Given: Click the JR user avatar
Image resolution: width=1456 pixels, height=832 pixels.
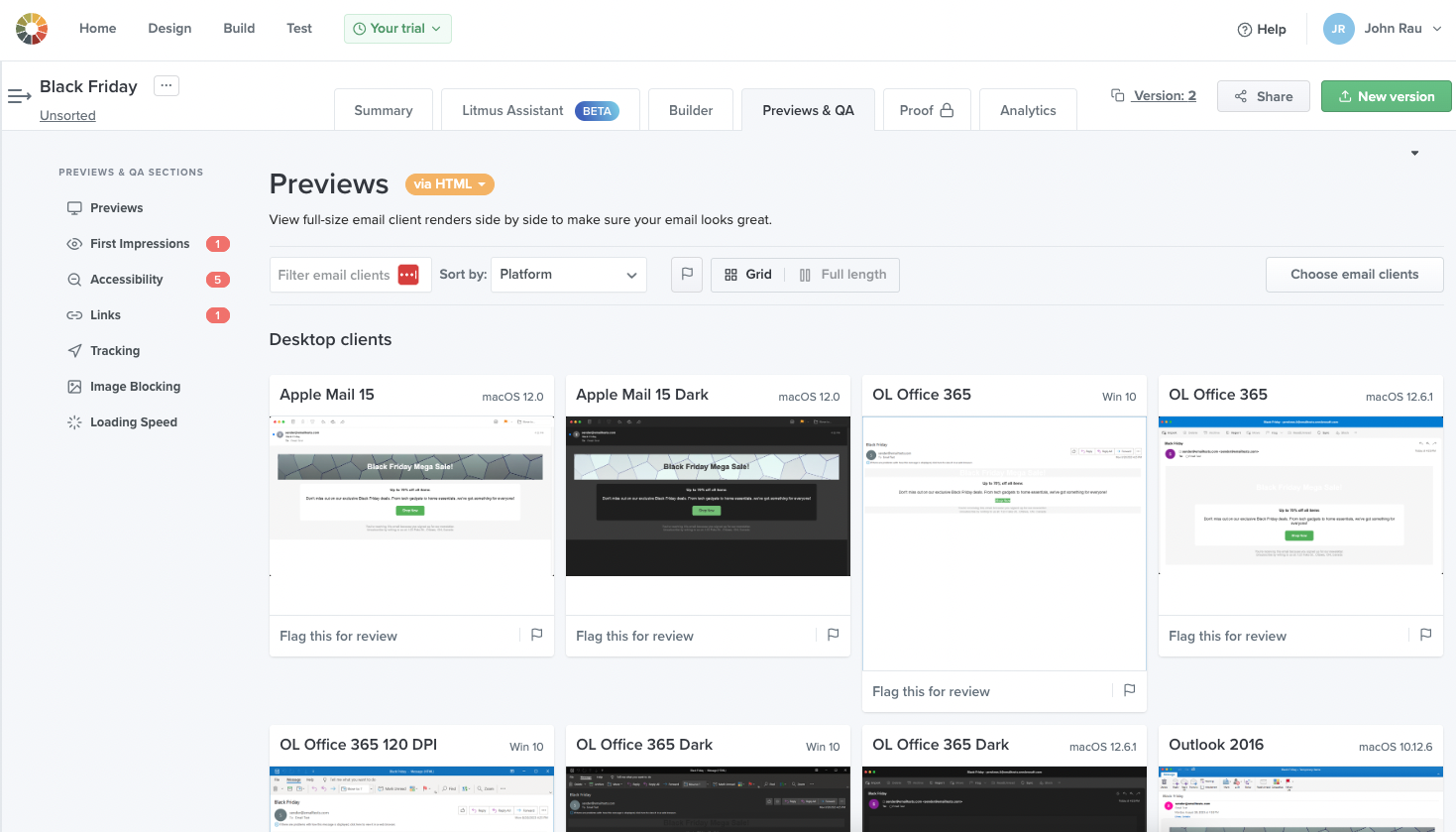Looking at the screenshot, I should click(1338, 29).
